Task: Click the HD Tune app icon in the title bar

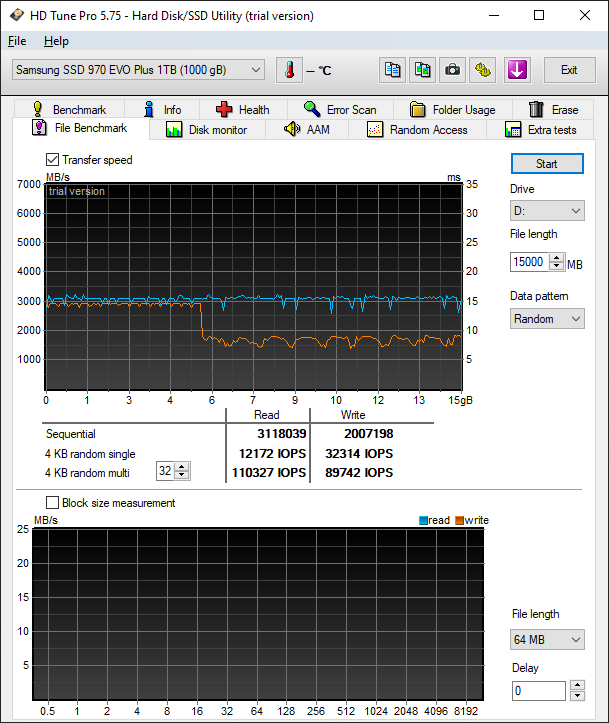Action: point(17,15)
